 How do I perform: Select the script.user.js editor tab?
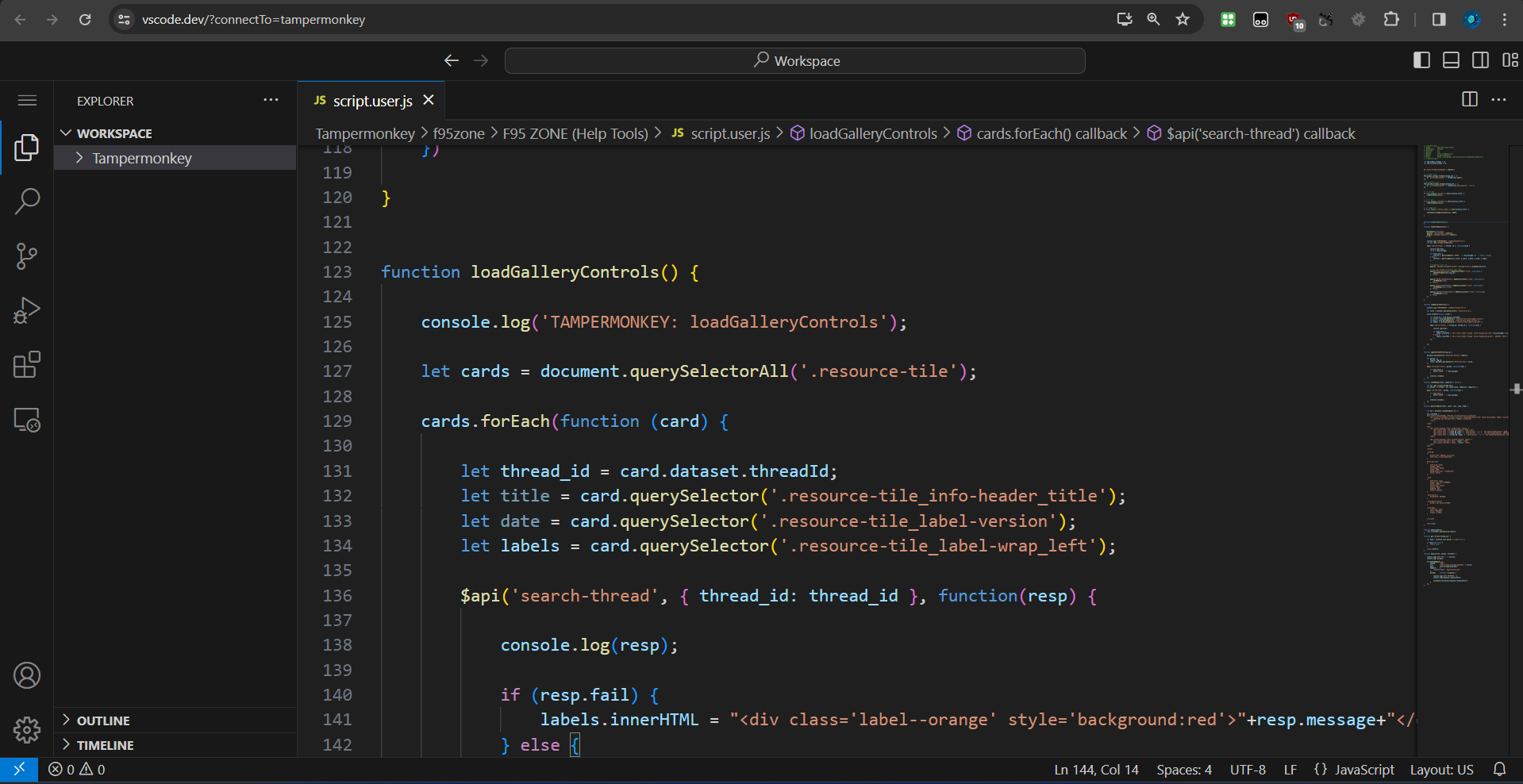[x=371, y=101]
